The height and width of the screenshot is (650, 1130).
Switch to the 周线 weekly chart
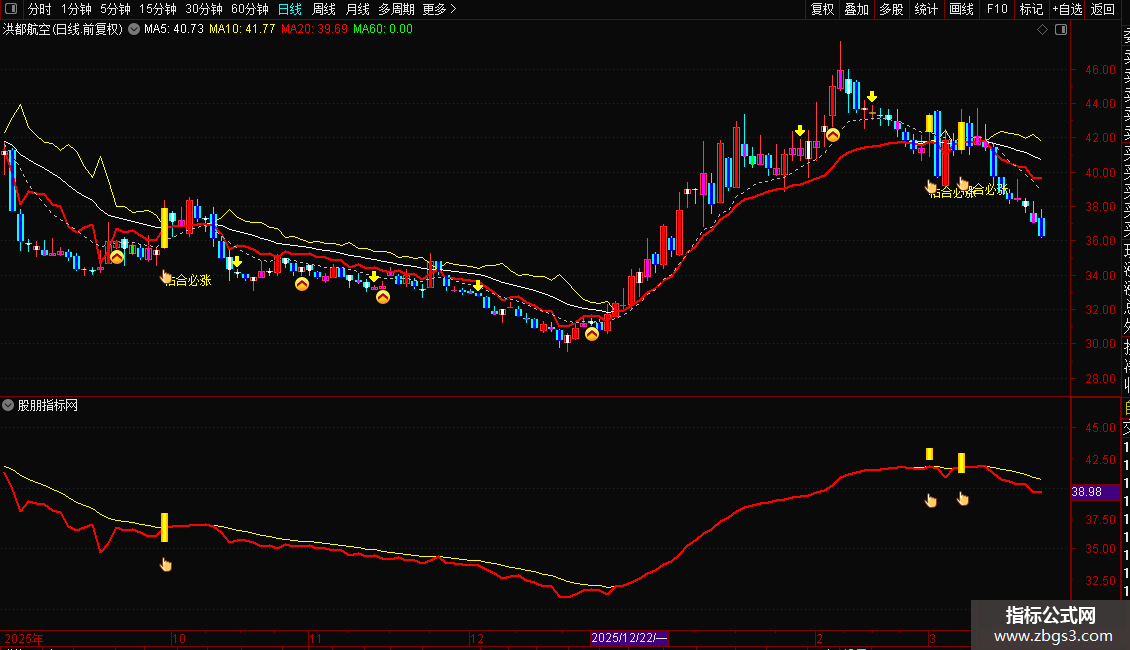(x=324, y=9)
